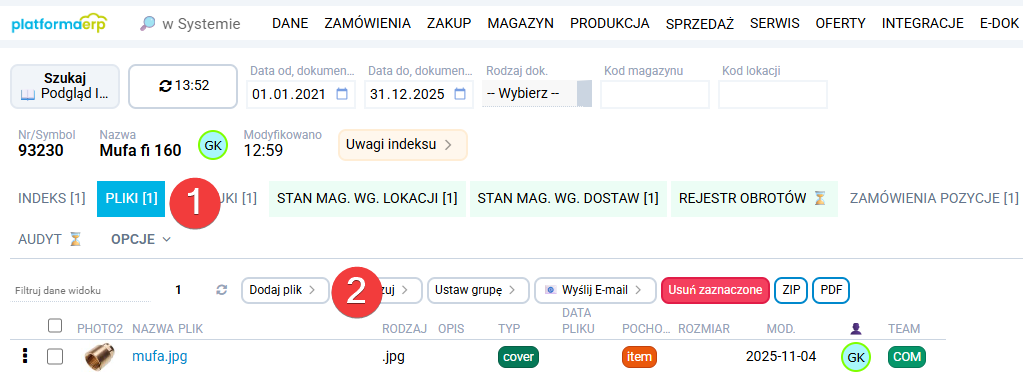Open the calendar picker for date to

pos(460,94)
